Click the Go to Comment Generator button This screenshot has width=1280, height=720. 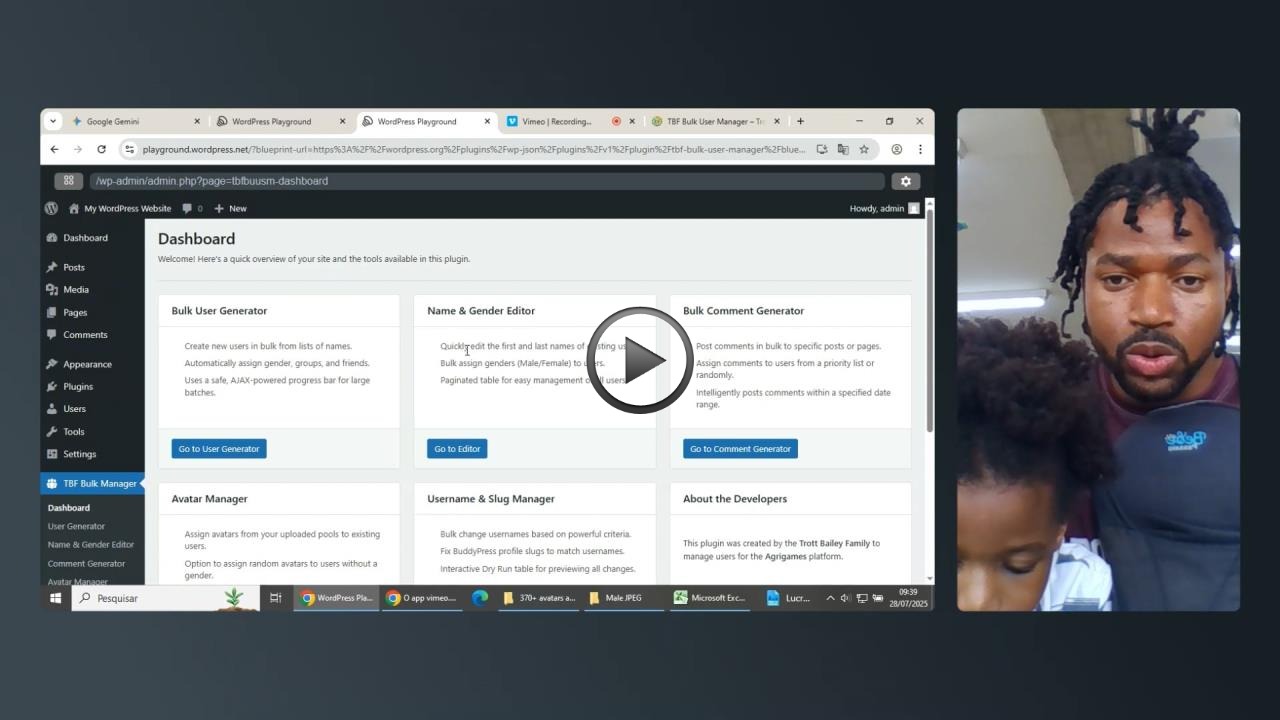740,449
